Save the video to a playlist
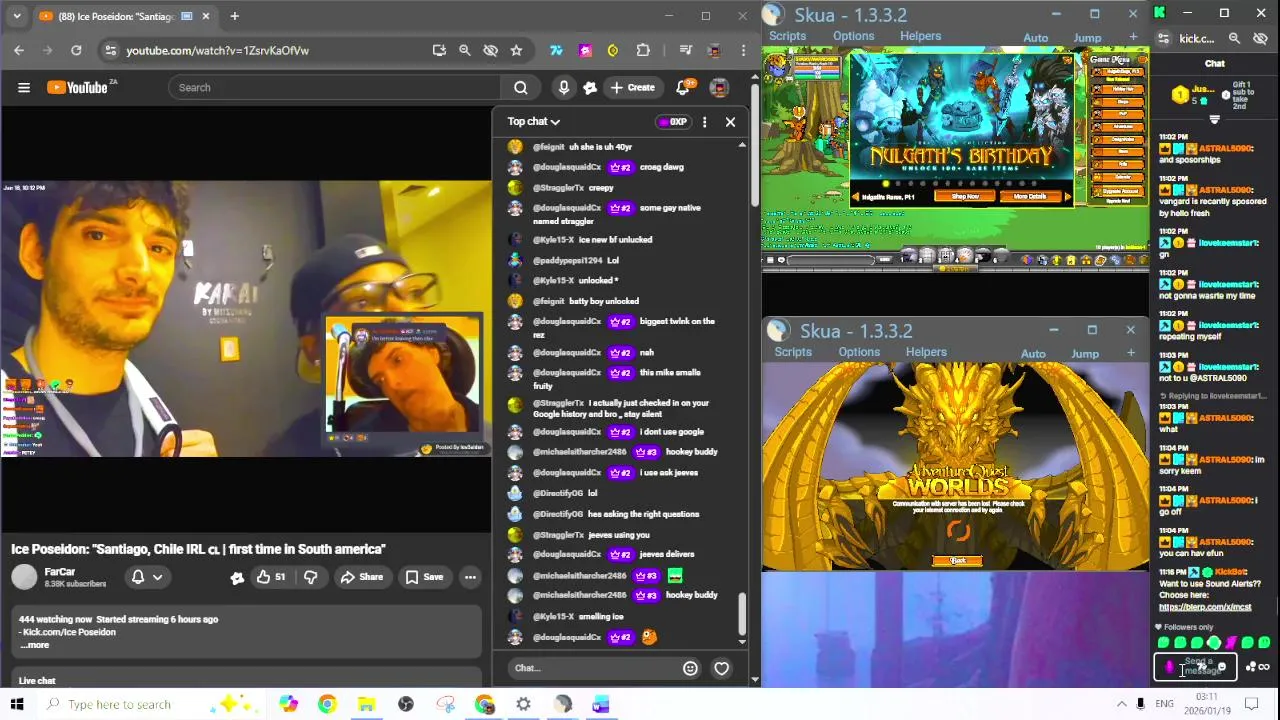The height and width of the screenshot is (720, 1280). pos(424,577)
